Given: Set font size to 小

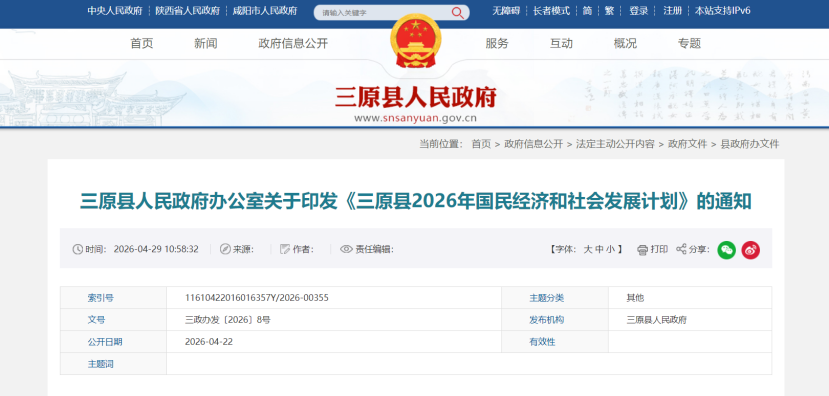Looking at the screenshot, I should point(611,250).
